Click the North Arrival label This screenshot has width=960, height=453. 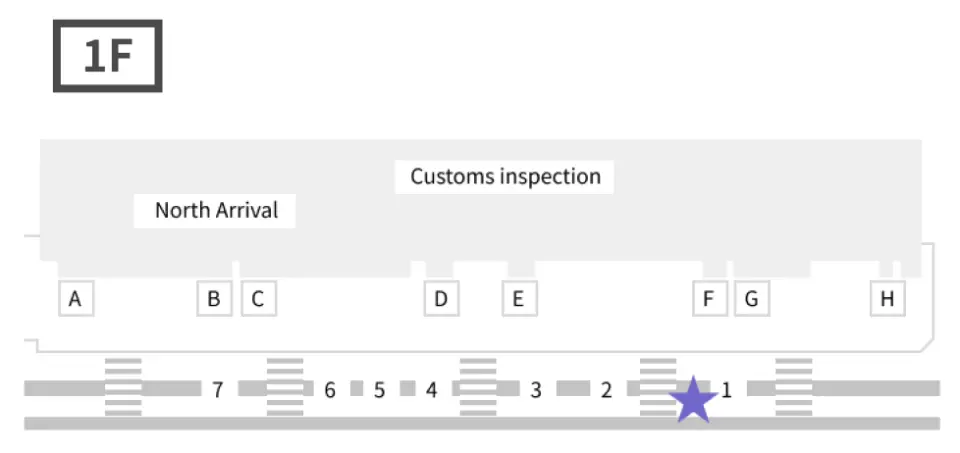tap(216, 211)
